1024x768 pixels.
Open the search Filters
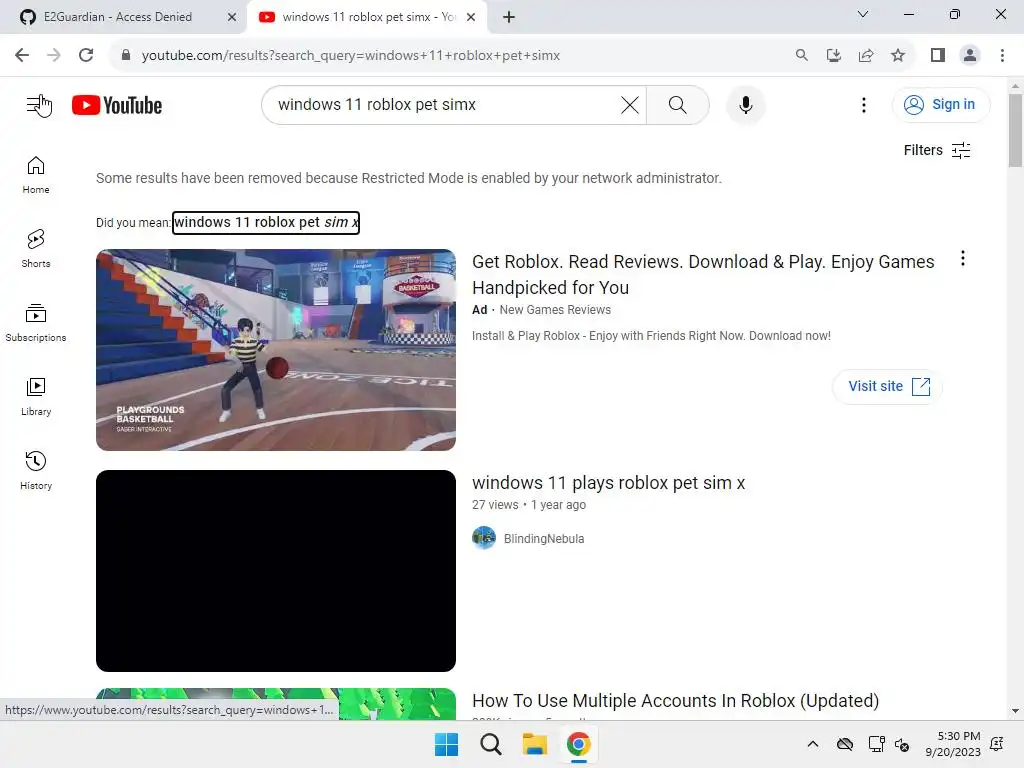[x=936, y=150]
